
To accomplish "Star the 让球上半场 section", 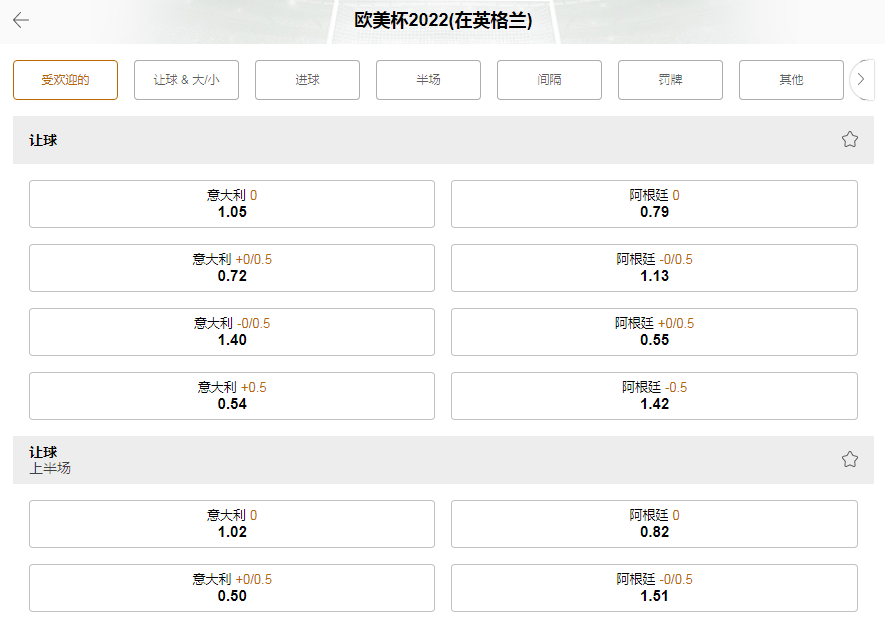I will [849, 458].
